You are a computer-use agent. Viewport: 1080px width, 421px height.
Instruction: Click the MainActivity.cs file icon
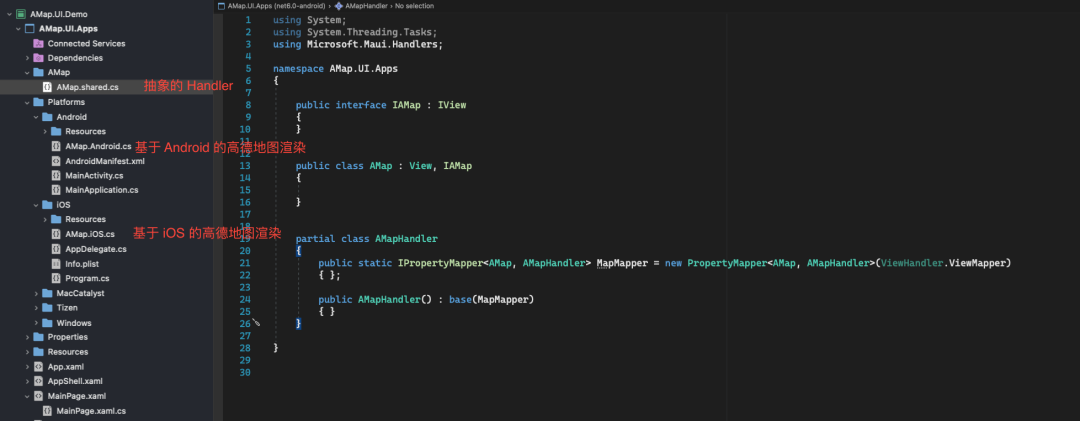click(x=56, y=176)
